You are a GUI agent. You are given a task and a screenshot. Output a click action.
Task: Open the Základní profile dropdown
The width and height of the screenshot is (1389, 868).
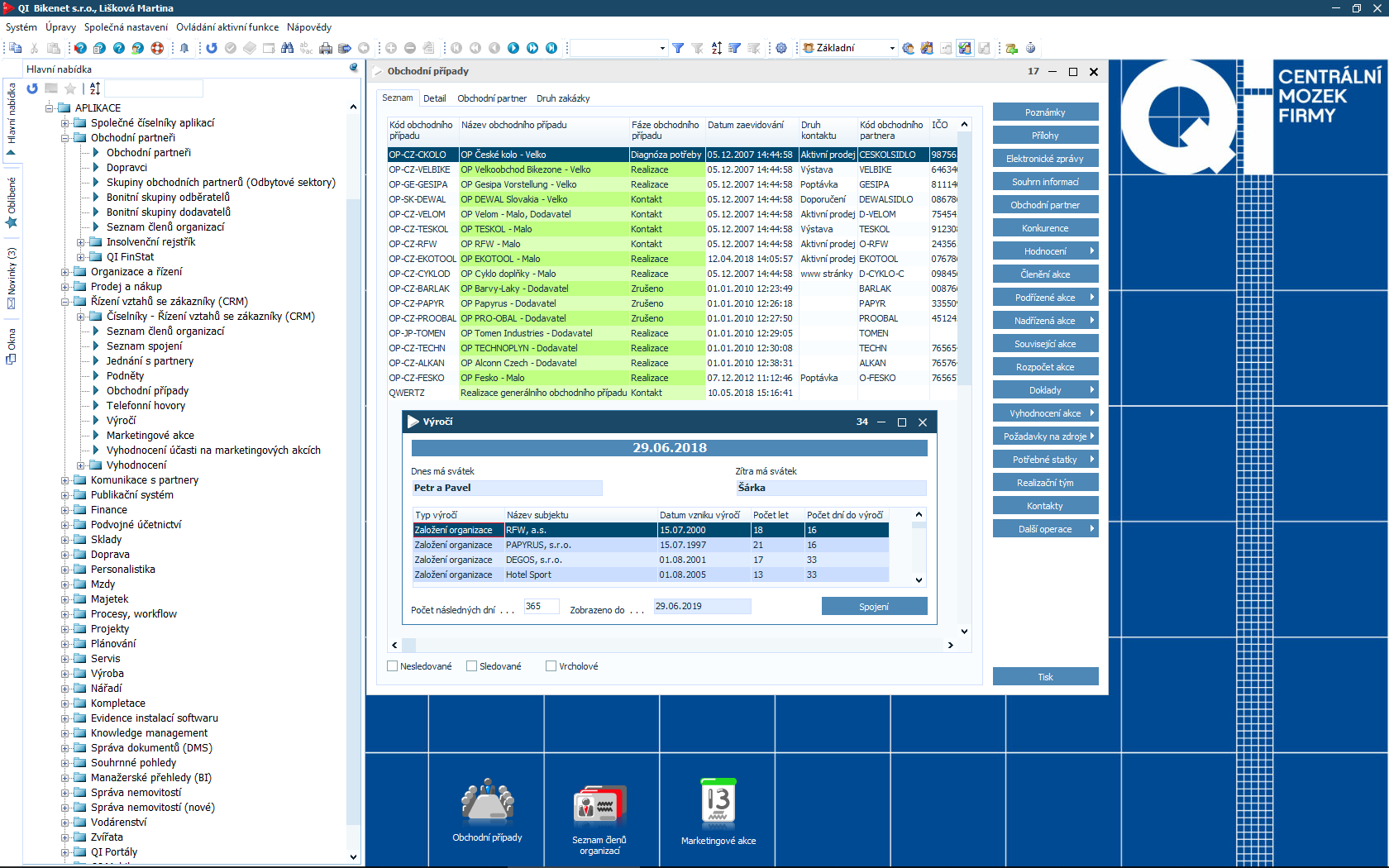coord(891,48)
